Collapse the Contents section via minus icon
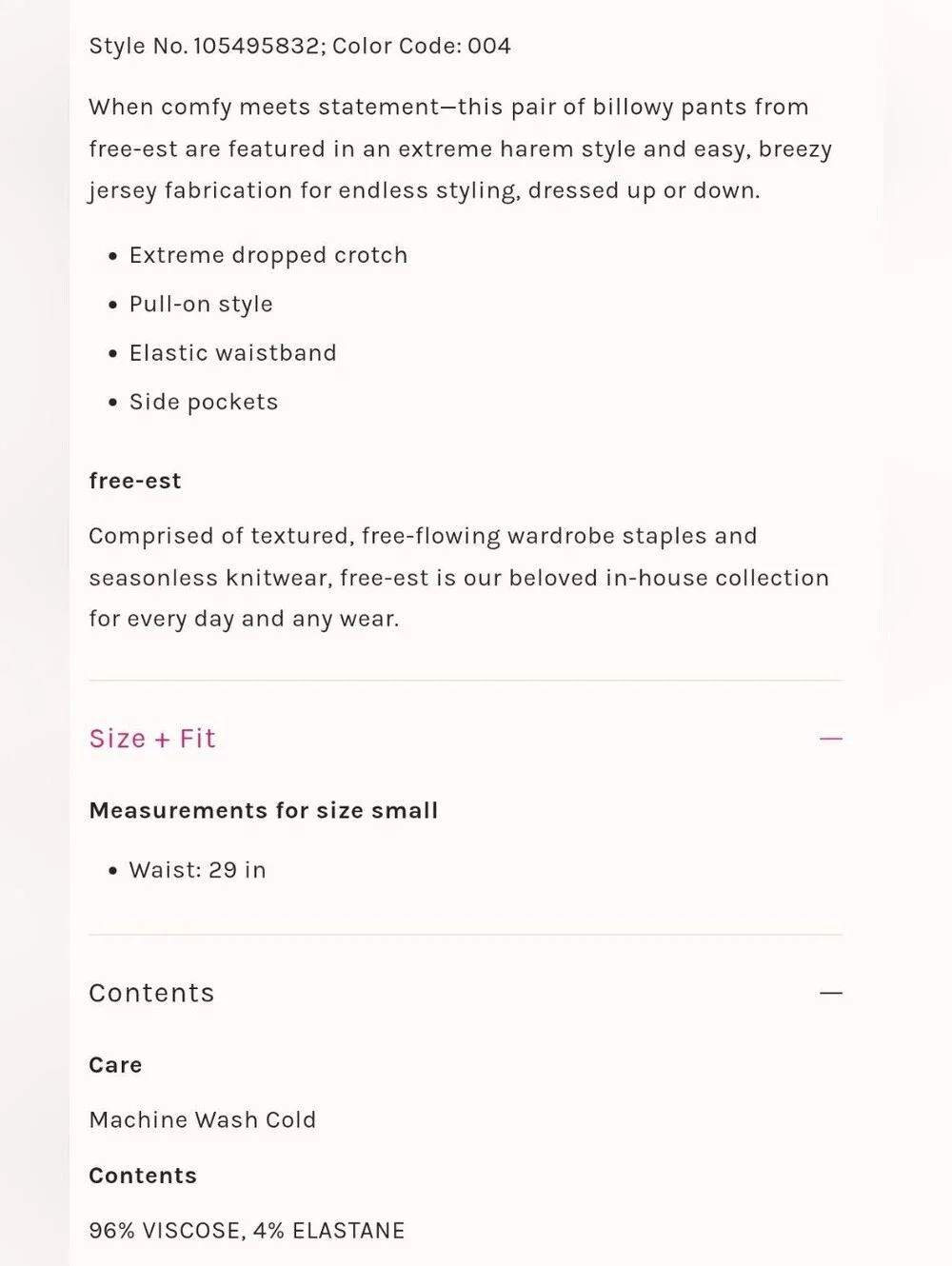The width and height of the screenshot is (952, 1266). point(831,993)
